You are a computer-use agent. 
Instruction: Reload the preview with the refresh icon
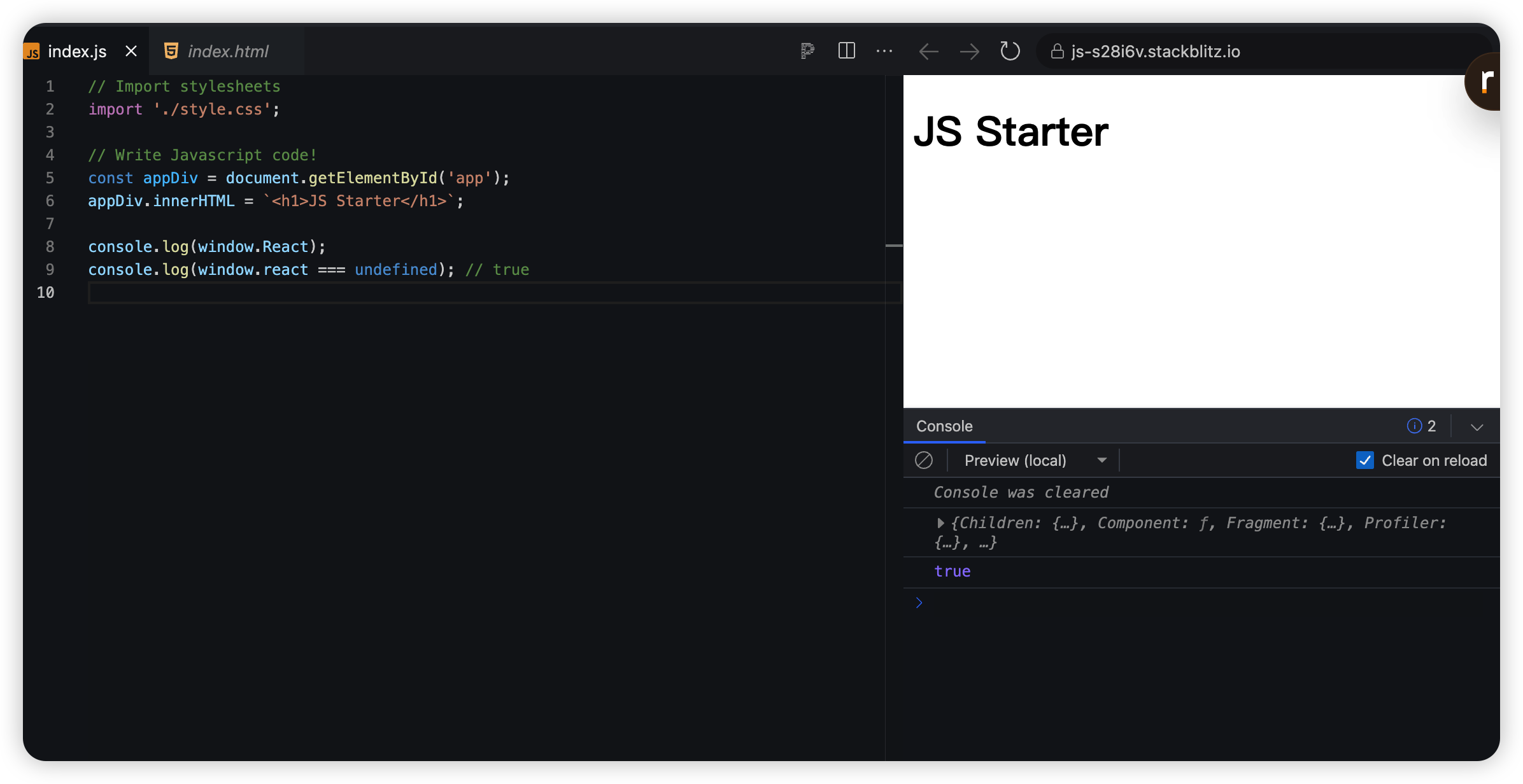pyautogui.click(x=1009, y=51)
